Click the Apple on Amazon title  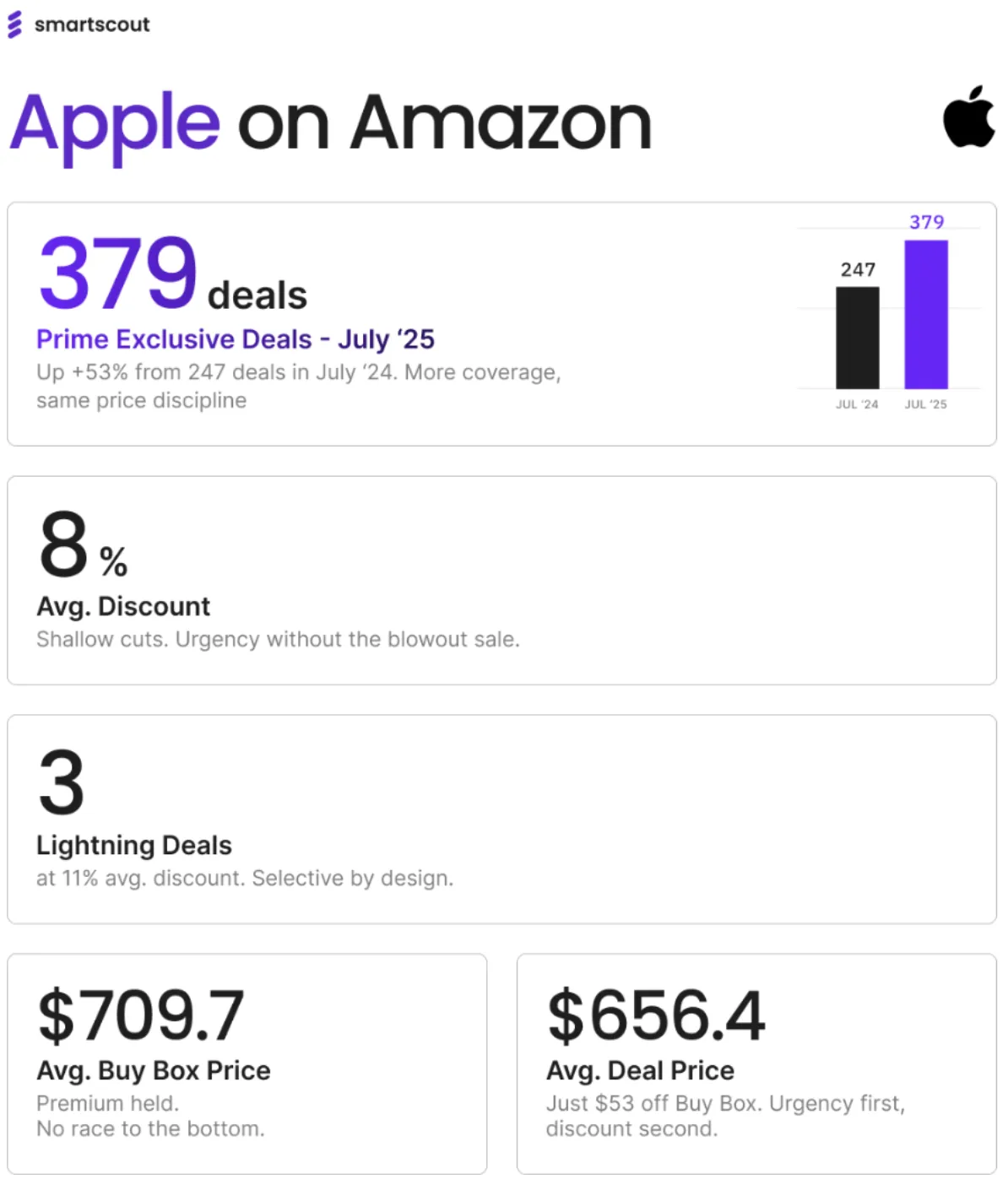tap(330, 125)
